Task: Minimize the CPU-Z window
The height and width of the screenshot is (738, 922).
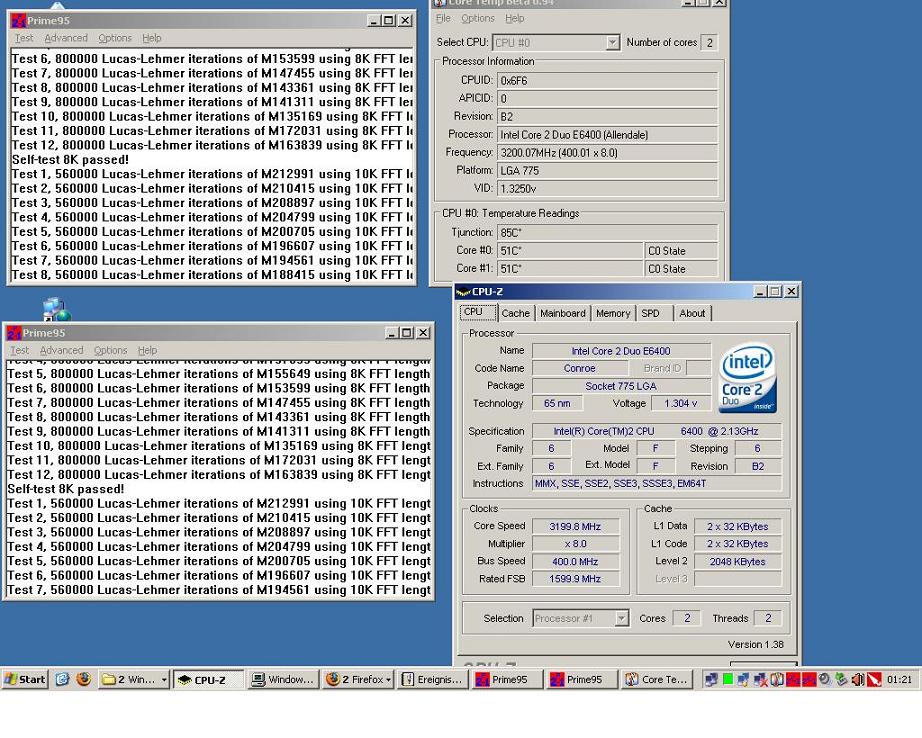Action: click(x=760, y=292)
